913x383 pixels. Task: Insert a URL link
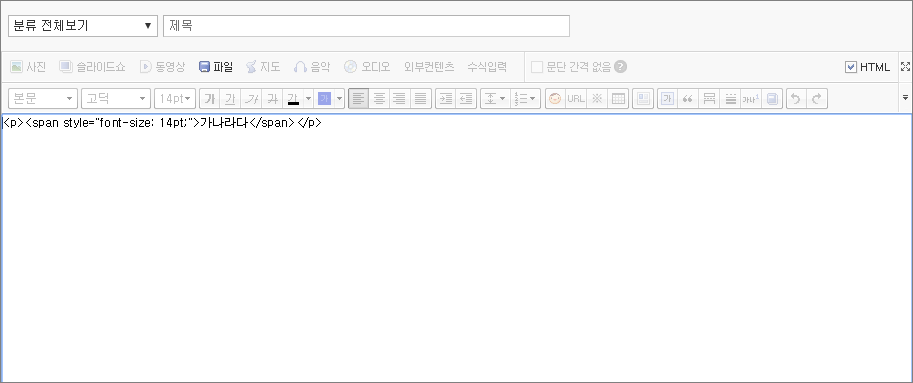click(x=576, y=99)
